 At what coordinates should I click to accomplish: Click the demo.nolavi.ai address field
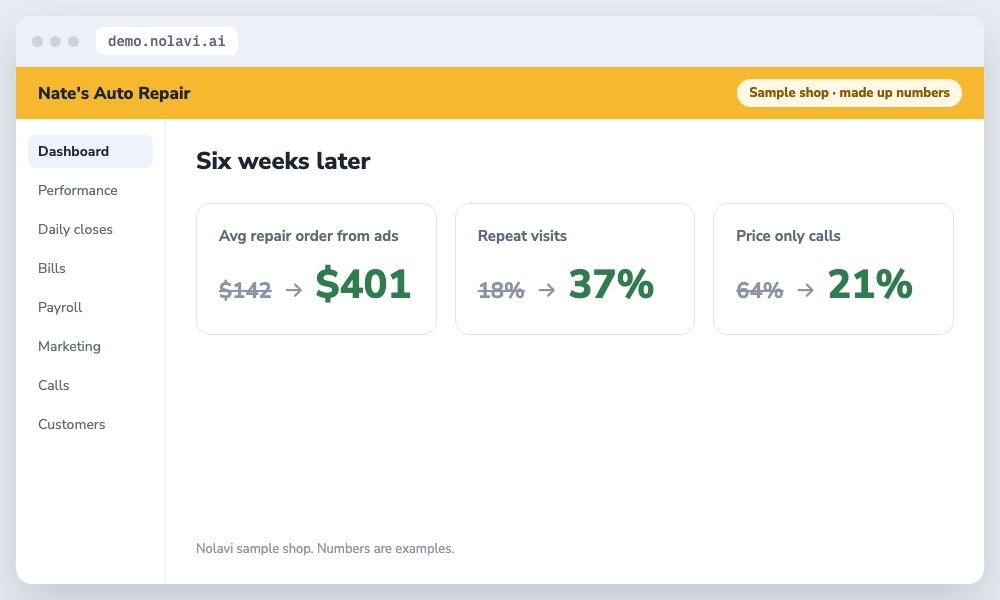coord(166,41)
